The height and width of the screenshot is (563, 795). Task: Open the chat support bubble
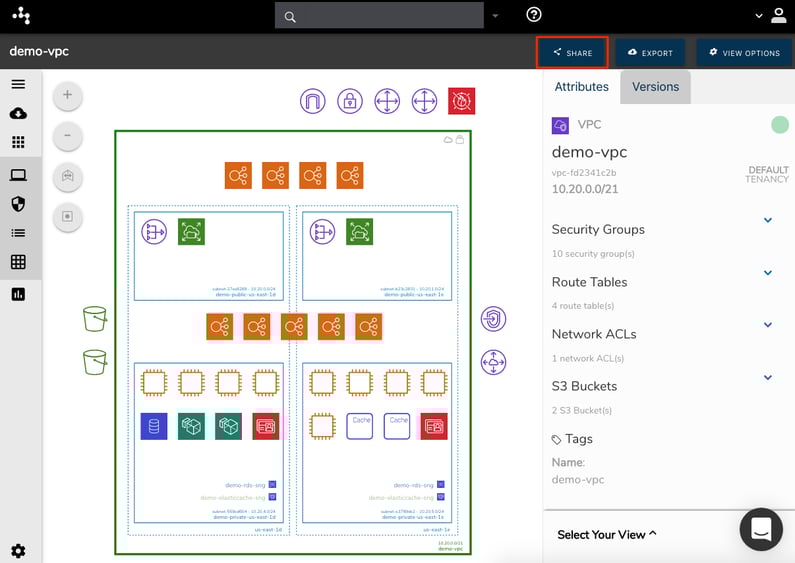click(761, 529)
